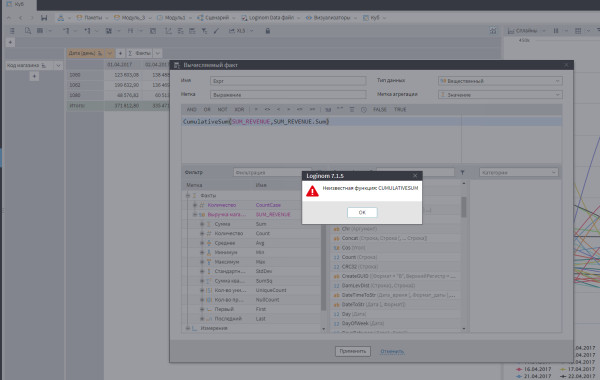Viewport: 600px width, 380px height.
Task: Click the XLS export button in cube toolbar
Action: coord(237,31)
